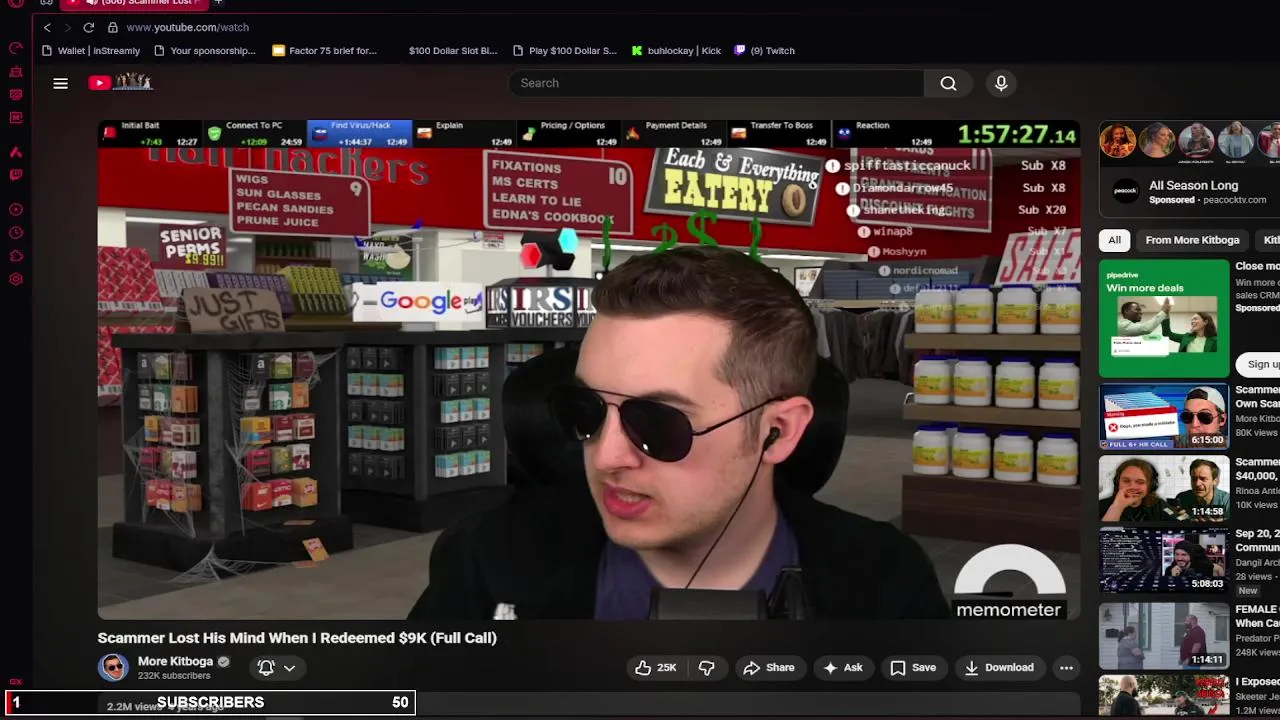Open Extensions cube icon in sidebar
The image size is (1280, 720).
(16, 256)
